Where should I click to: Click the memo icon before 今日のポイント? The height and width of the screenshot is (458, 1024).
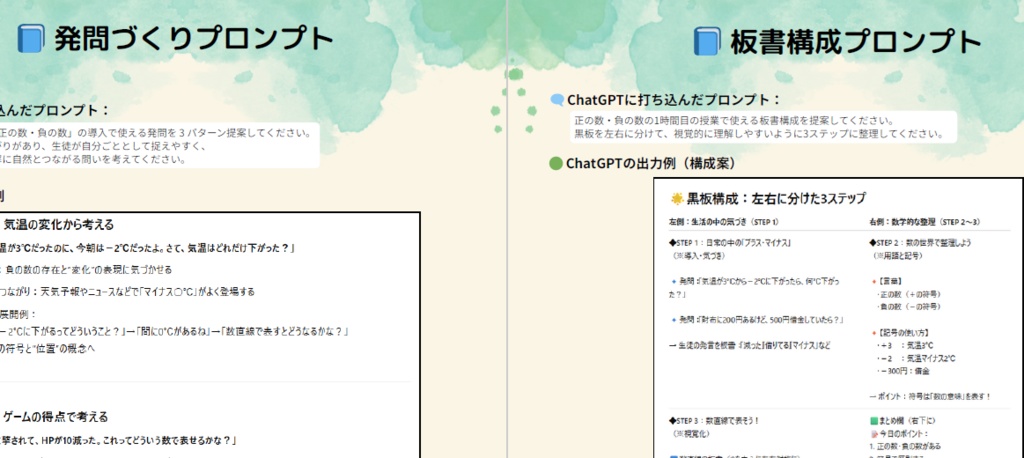coord(874,434)
